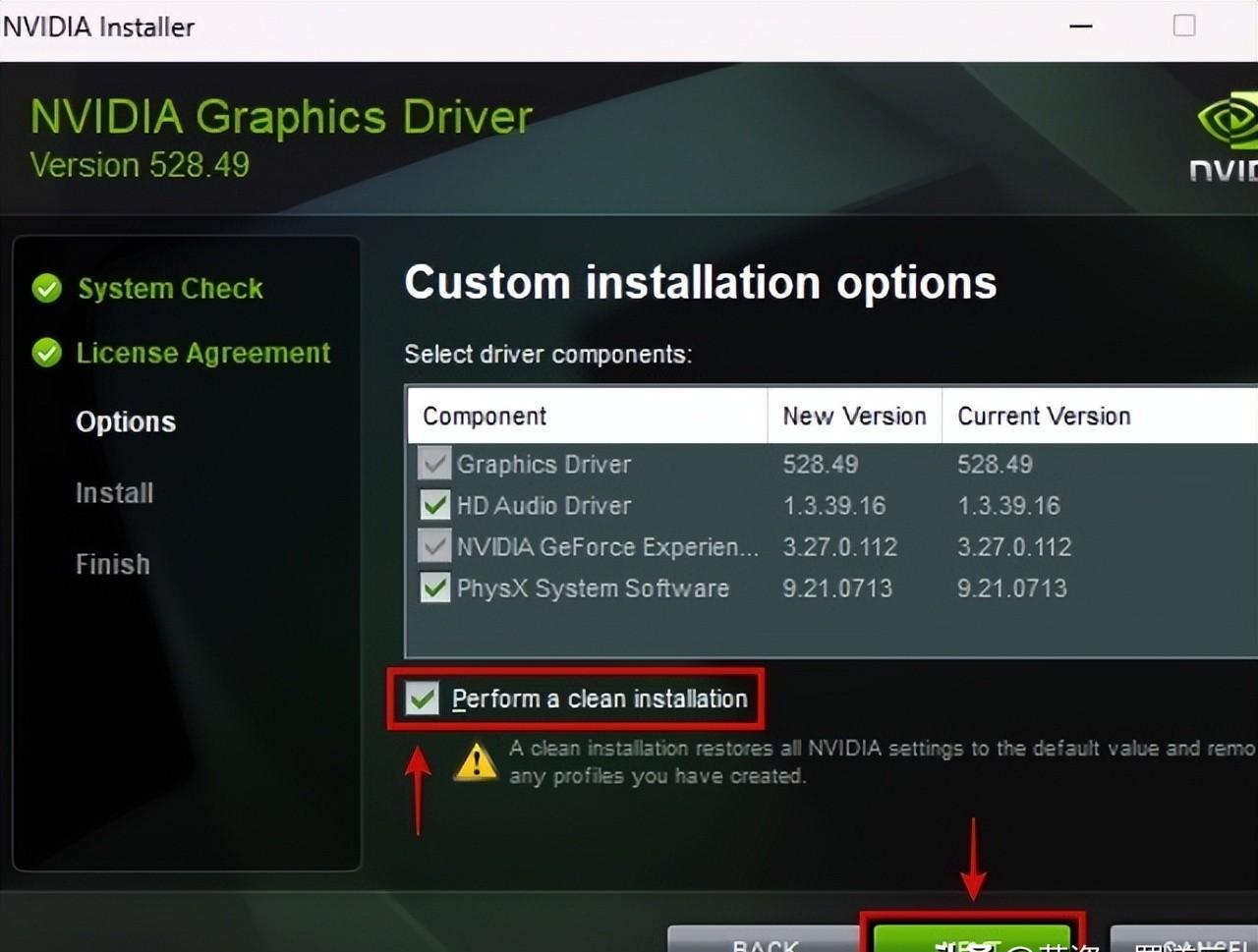Click the NVIDIA Installer window title
This screenshot has height=952, width=1258.
click(x=98, y=27)
